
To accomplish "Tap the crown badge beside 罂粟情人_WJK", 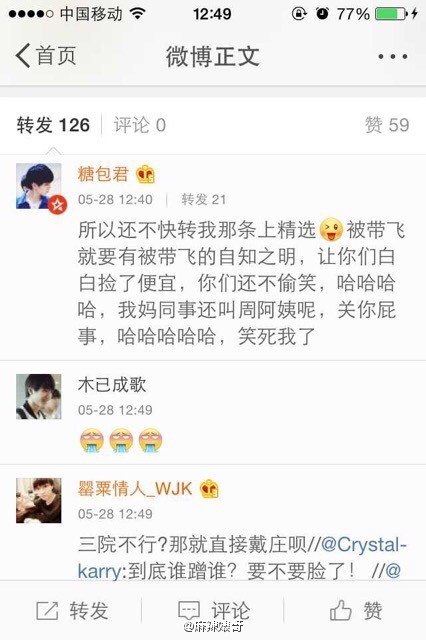I will tap(209, 489).
